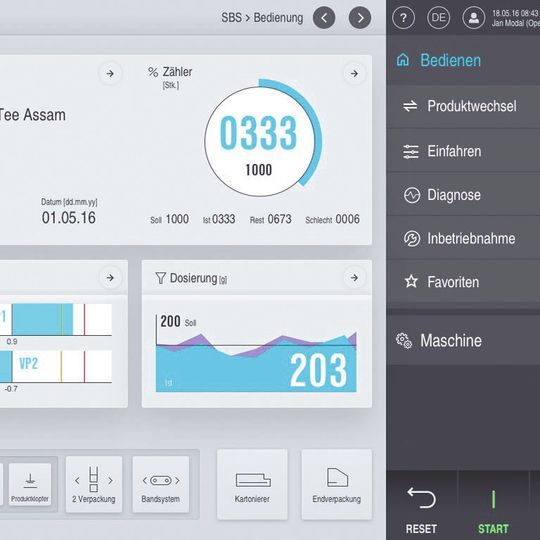Click the SBS > Bedienung breadcrumb
This screenshot has height=540, width=540.
pos(262,18)
